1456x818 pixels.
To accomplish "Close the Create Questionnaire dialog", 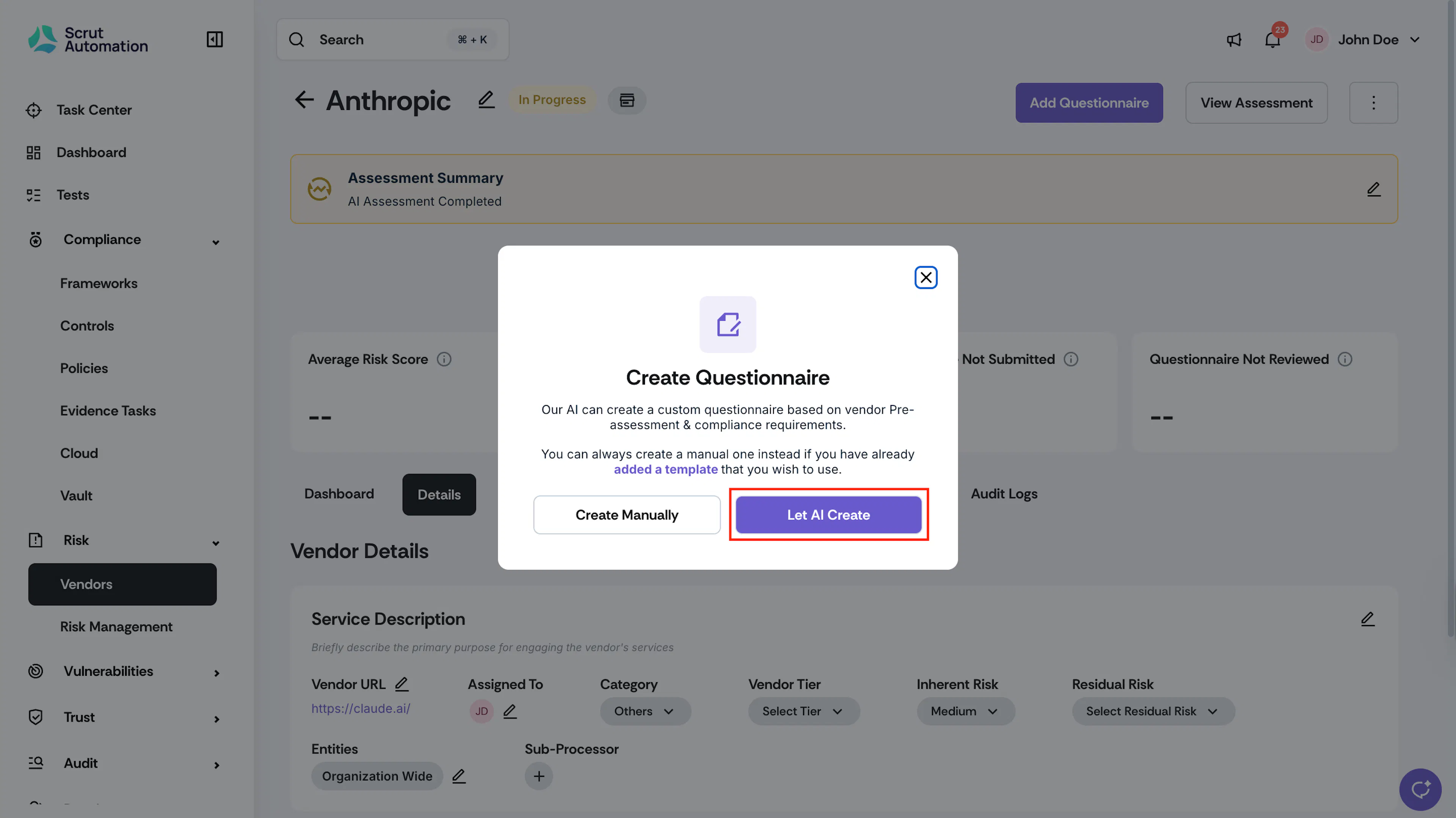I will point(926,278).
